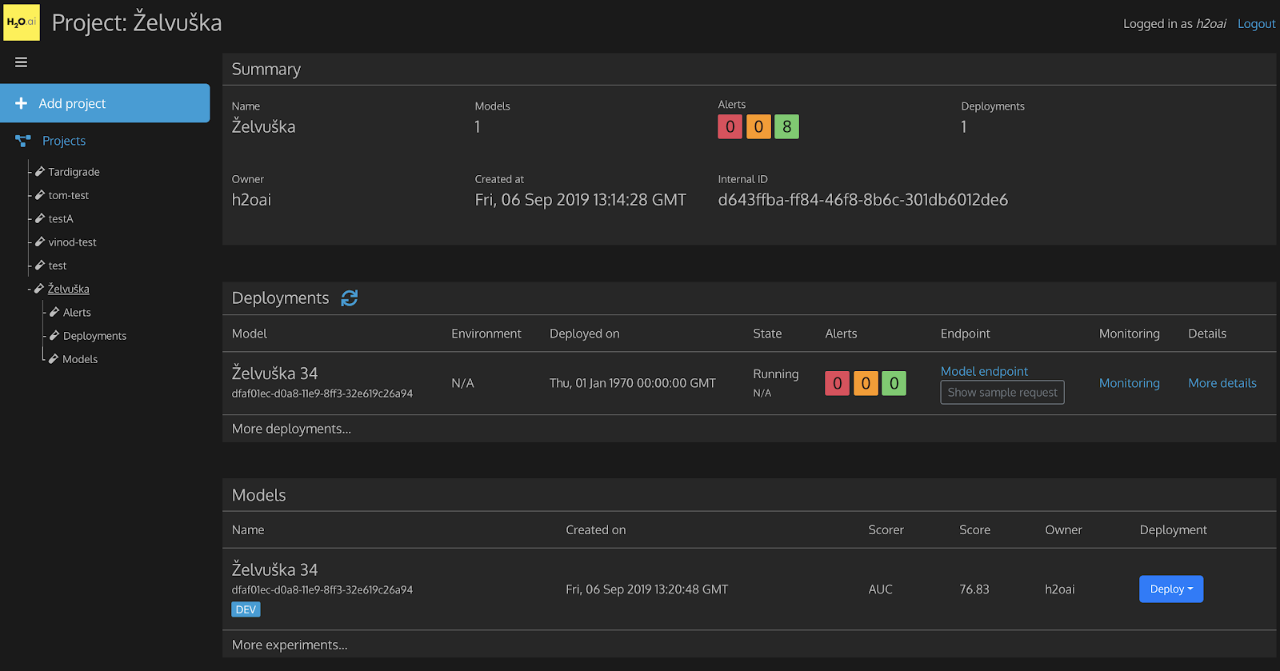Toggle the hamburger sidebar menu

[x=21, y=62]
